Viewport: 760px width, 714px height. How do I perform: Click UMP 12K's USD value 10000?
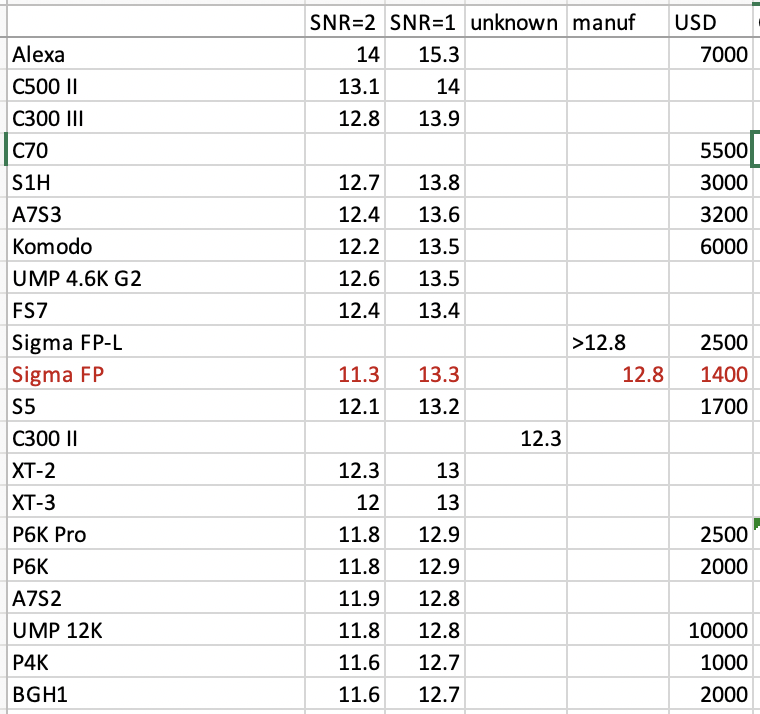[x=710, y=629]
